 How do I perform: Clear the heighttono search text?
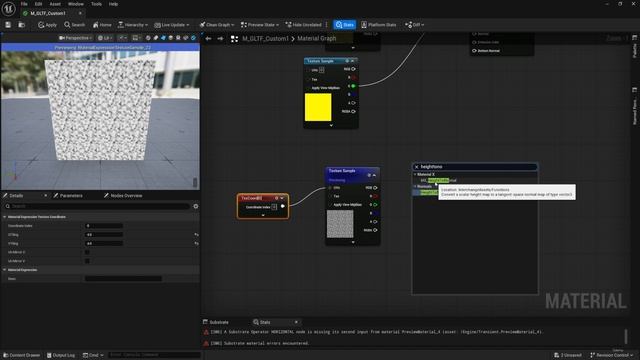point(416,167)
